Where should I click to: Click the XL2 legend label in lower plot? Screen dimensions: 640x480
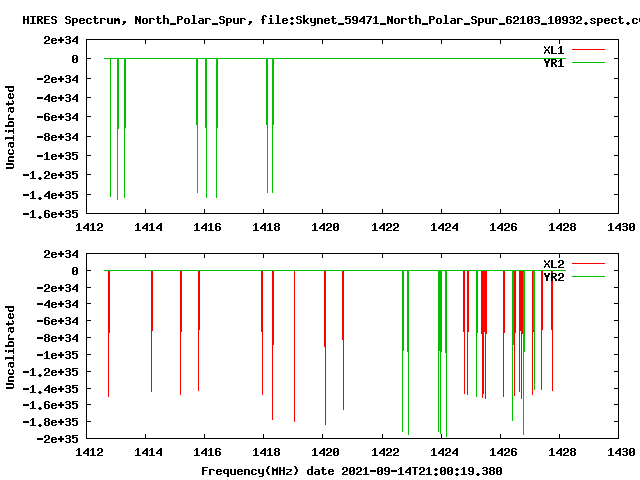click(553, 264)
